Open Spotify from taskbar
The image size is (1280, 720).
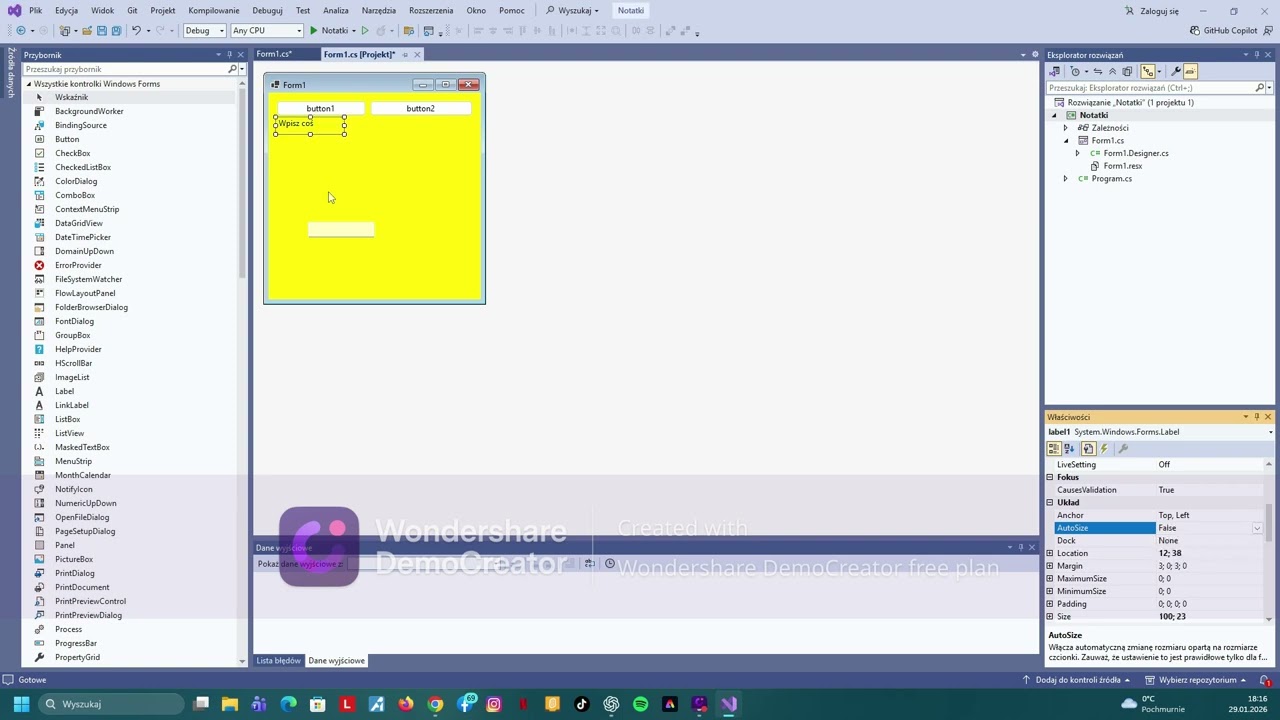pyautogui.click(x=641, y=704)
